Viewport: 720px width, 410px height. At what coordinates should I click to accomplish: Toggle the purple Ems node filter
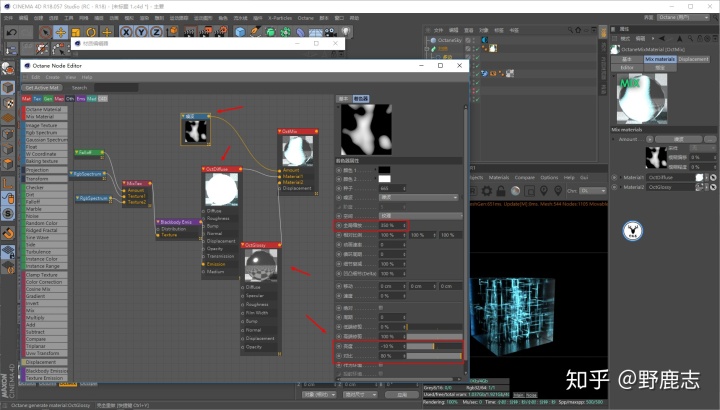[81, 99]
